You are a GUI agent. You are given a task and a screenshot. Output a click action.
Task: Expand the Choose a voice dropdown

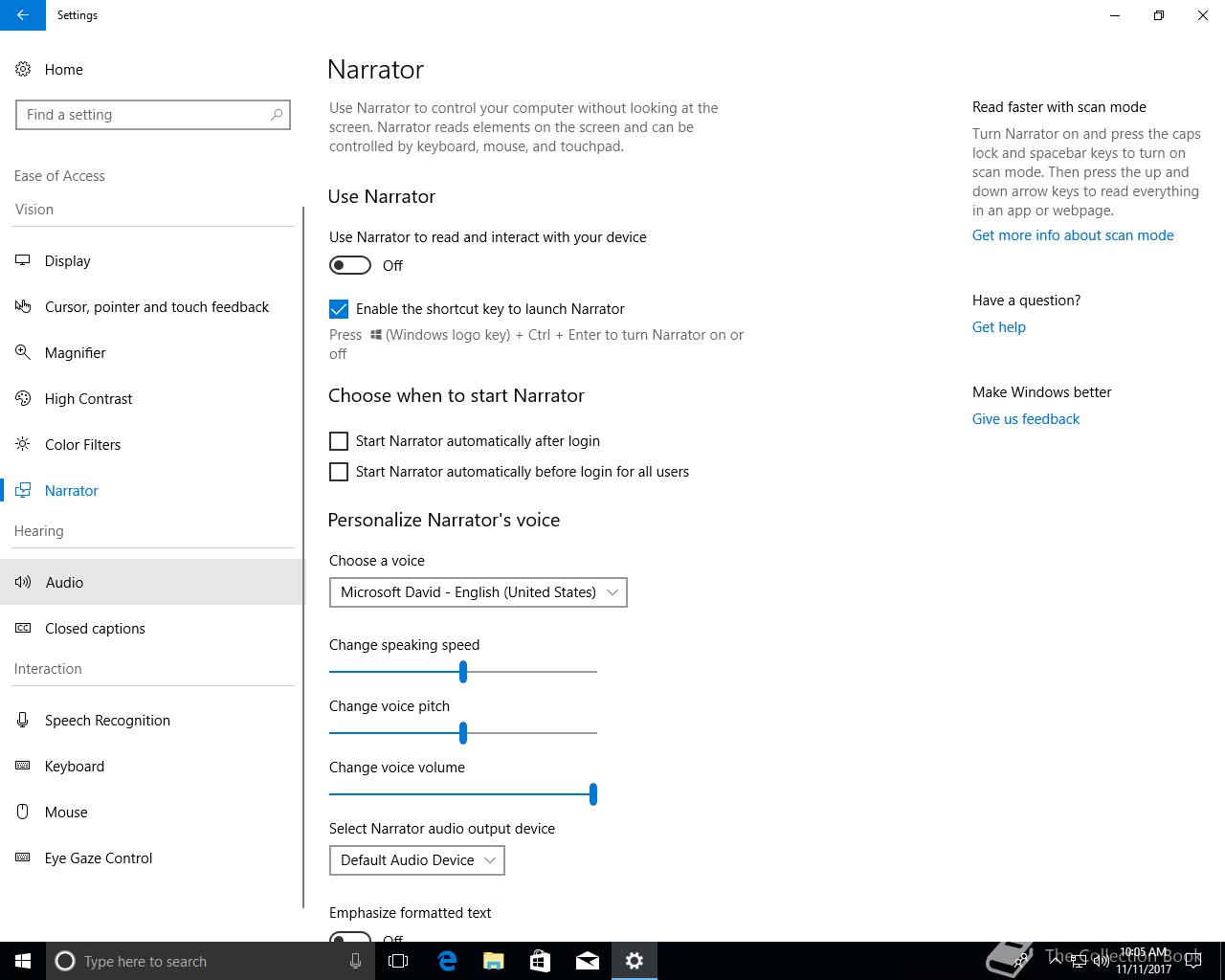click(x=479, y=592)
